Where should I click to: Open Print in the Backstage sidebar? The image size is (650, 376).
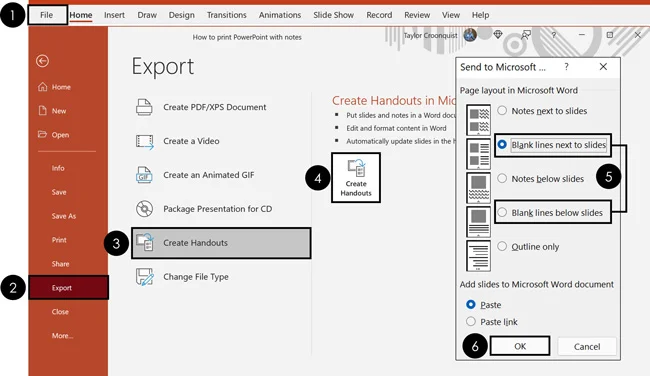point(59,240)
